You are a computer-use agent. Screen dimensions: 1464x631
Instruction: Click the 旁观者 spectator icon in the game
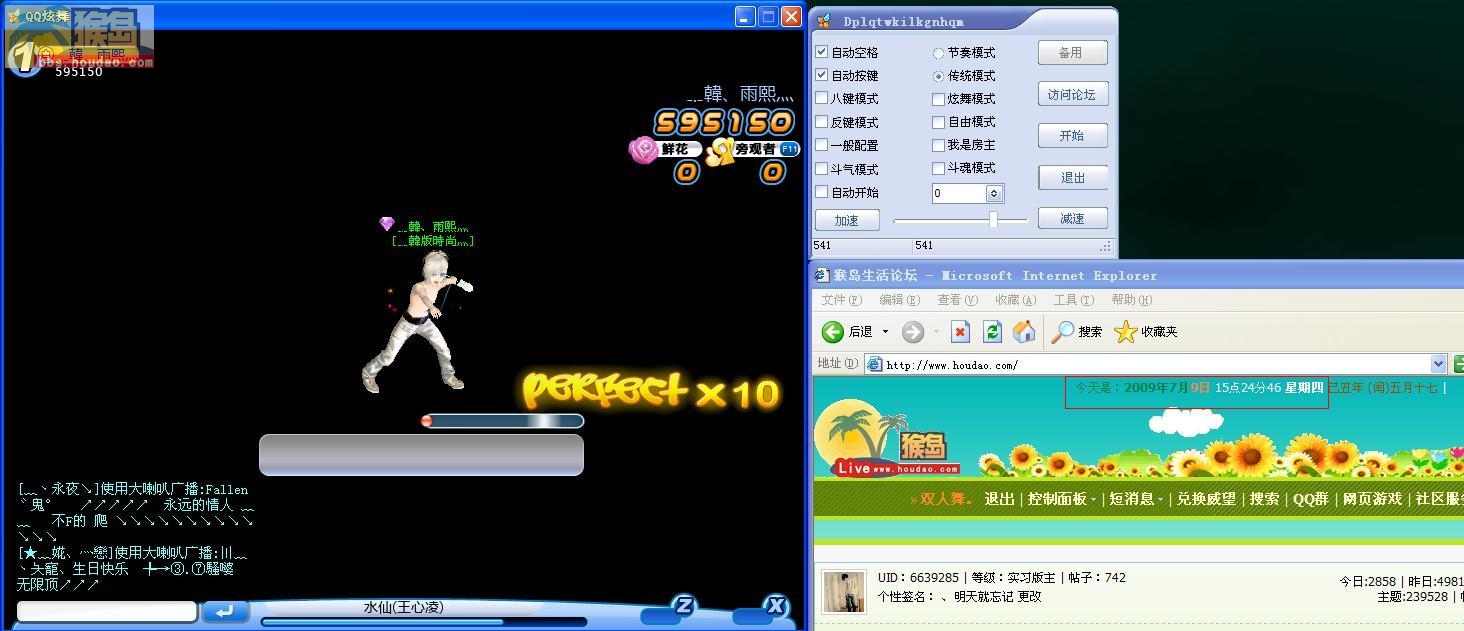(720, 151)
